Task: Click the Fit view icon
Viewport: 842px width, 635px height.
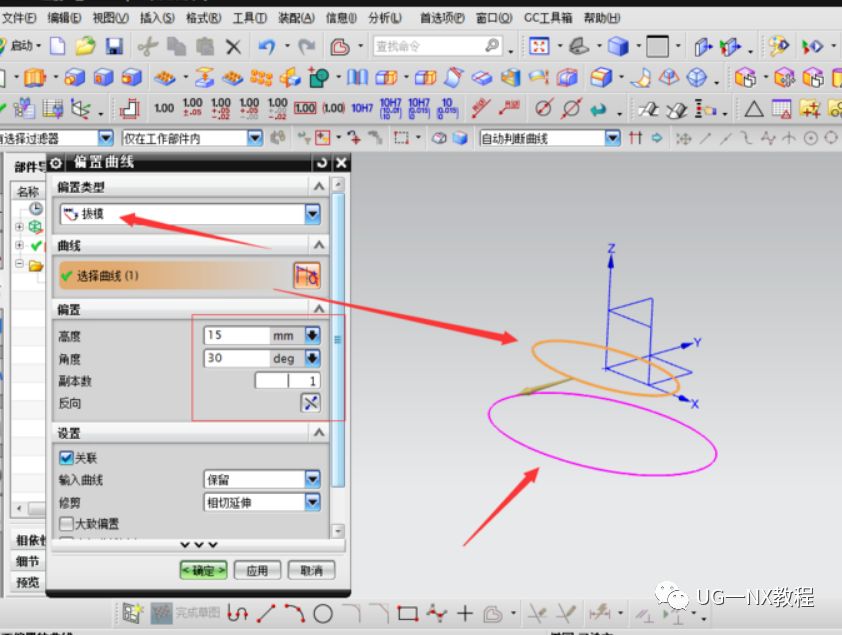Action: [539, 46]
